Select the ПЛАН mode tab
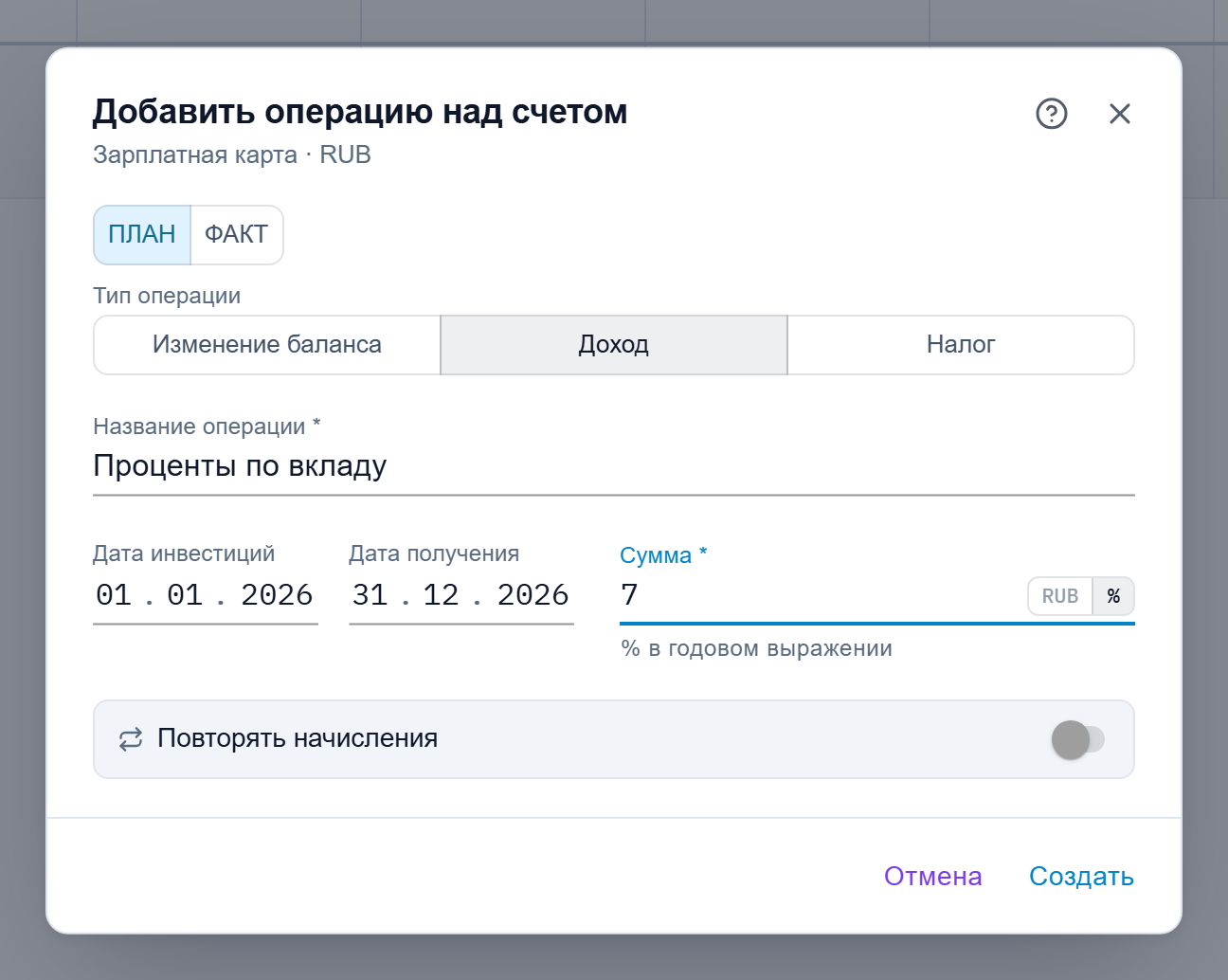 coord(142,234)
